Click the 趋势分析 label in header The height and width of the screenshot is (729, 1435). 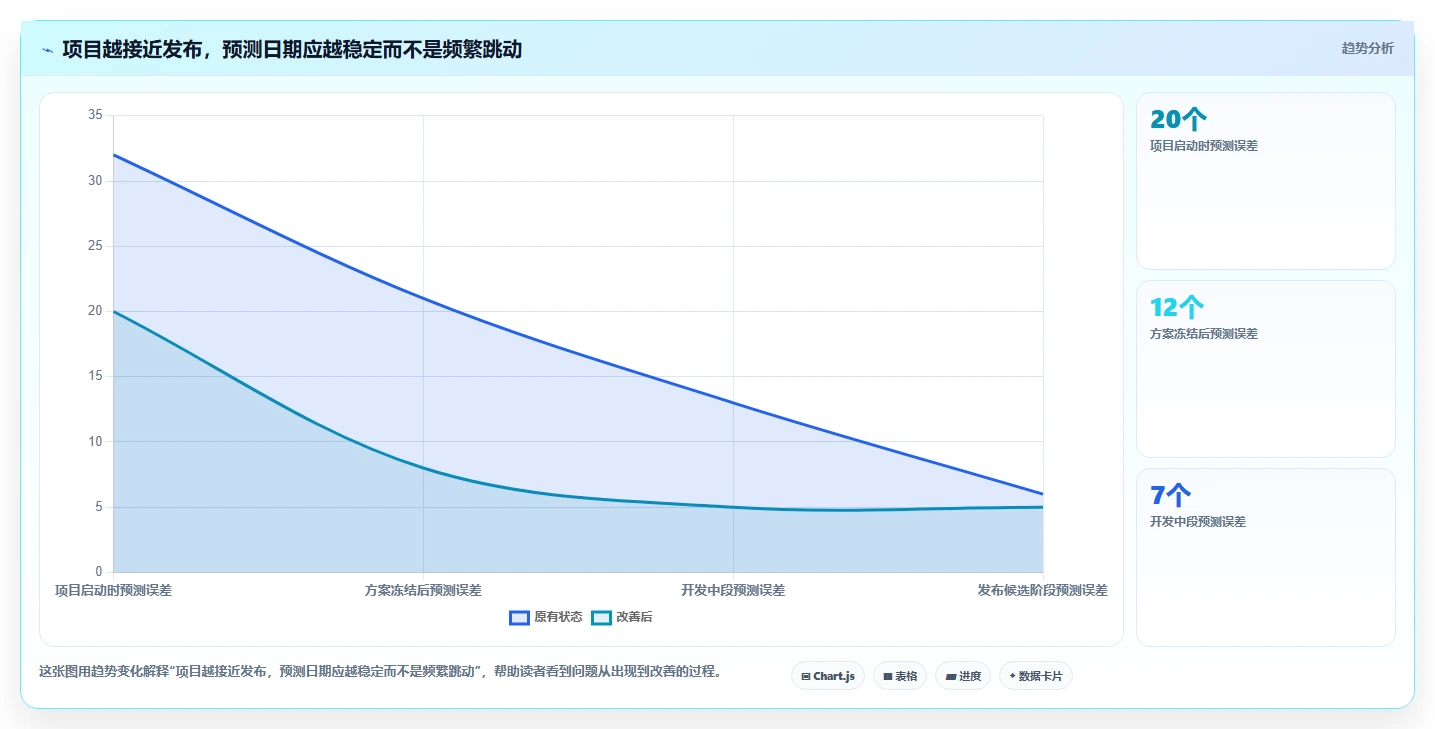point(1367,48)
